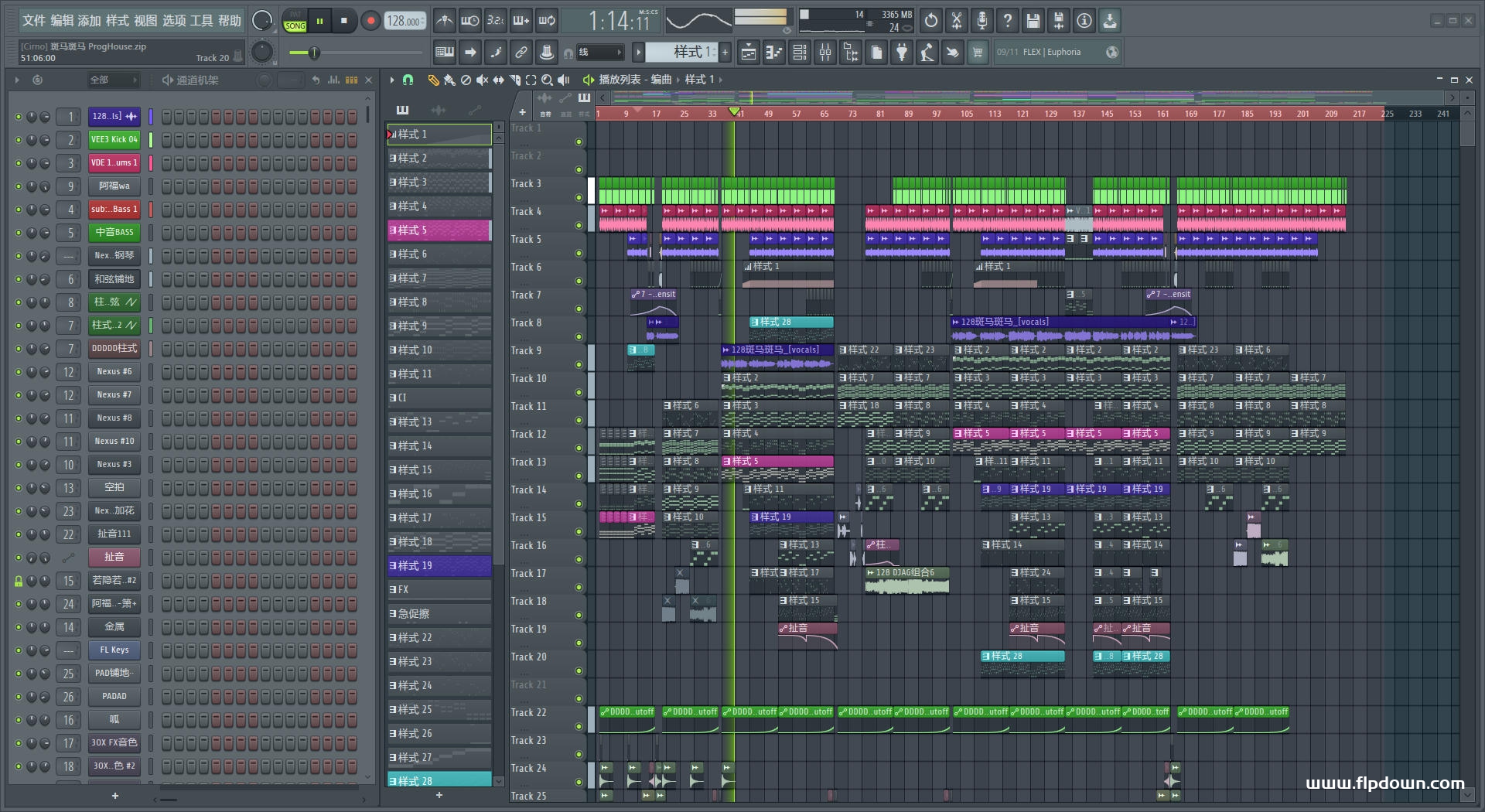Open the 工具 menu

click(x=201, y=21)
